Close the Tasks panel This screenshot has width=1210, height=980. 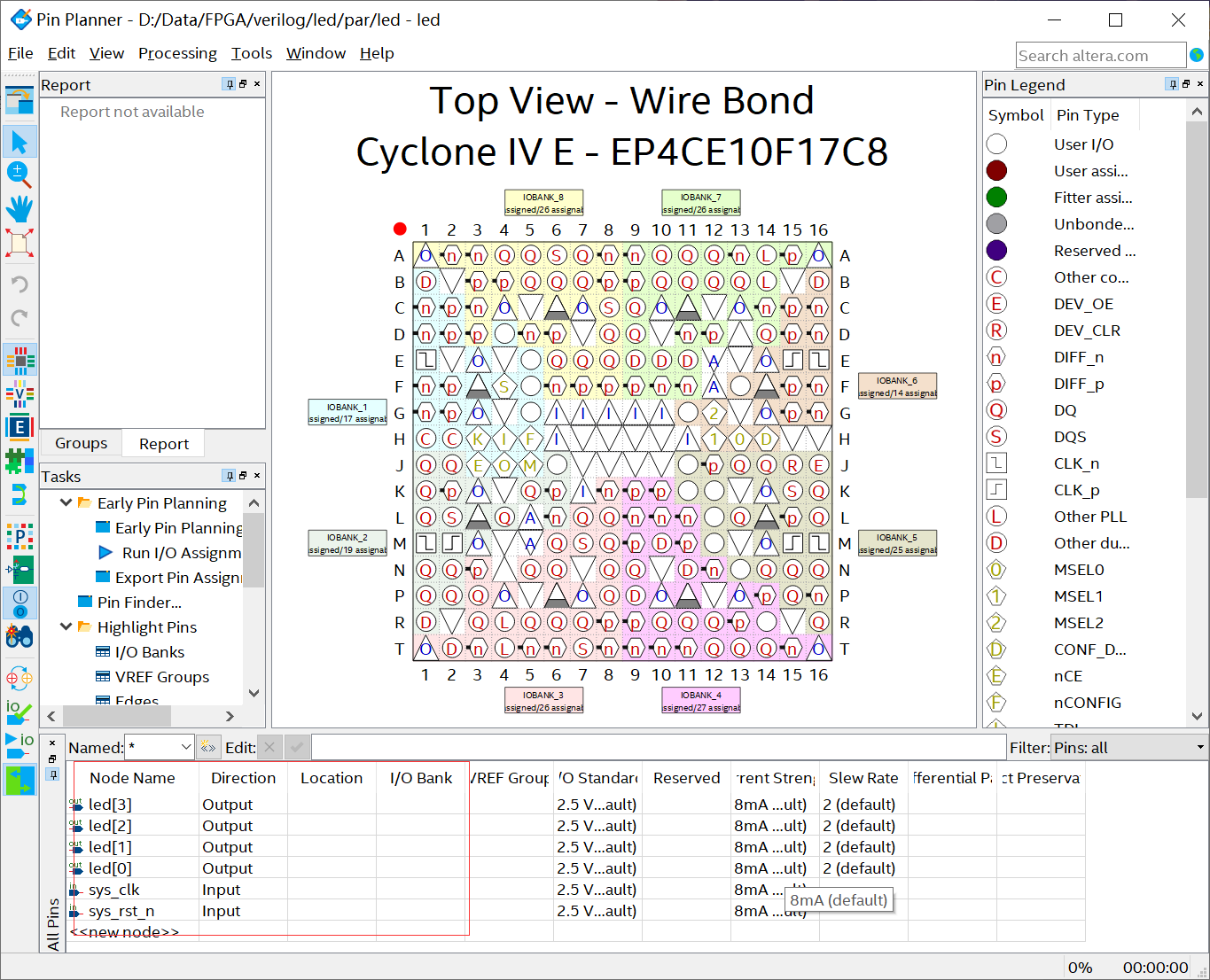257,476
